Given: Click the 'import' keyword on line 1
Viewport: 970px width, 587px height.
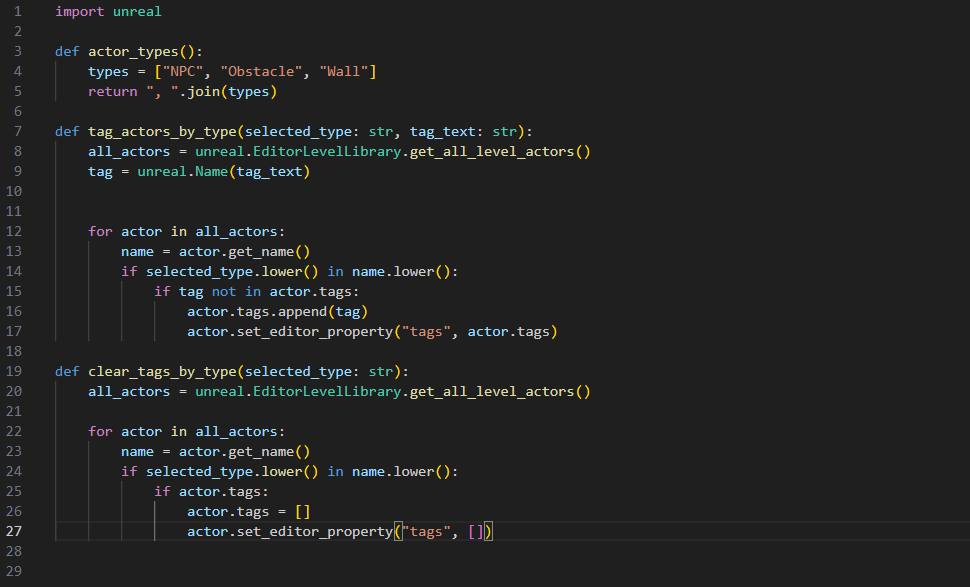Looking at the screenshot, I should 80,12.
